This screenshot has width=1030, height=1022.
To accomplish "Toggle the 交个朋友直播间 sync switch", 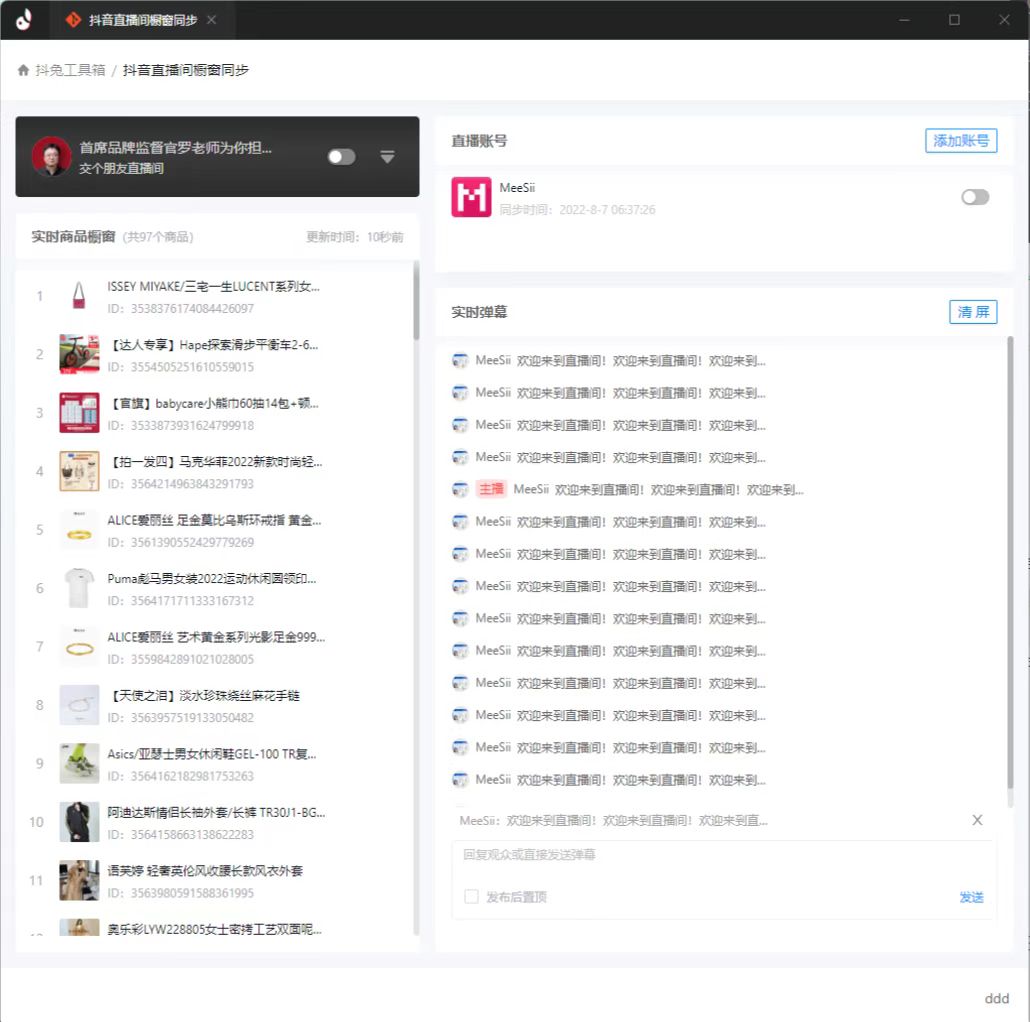I will 342,157.
